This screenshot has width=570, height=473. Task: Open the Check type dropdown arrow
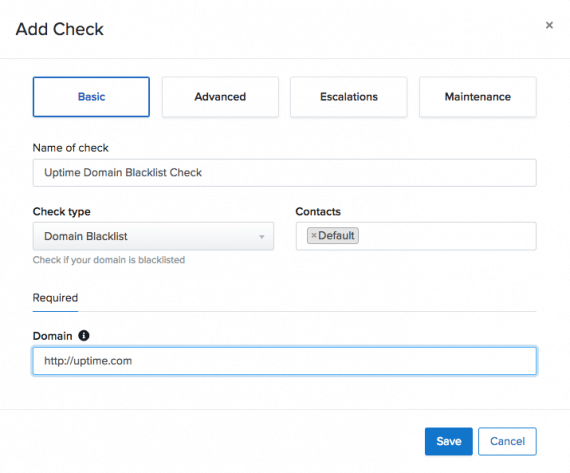(x=261, y=237)
